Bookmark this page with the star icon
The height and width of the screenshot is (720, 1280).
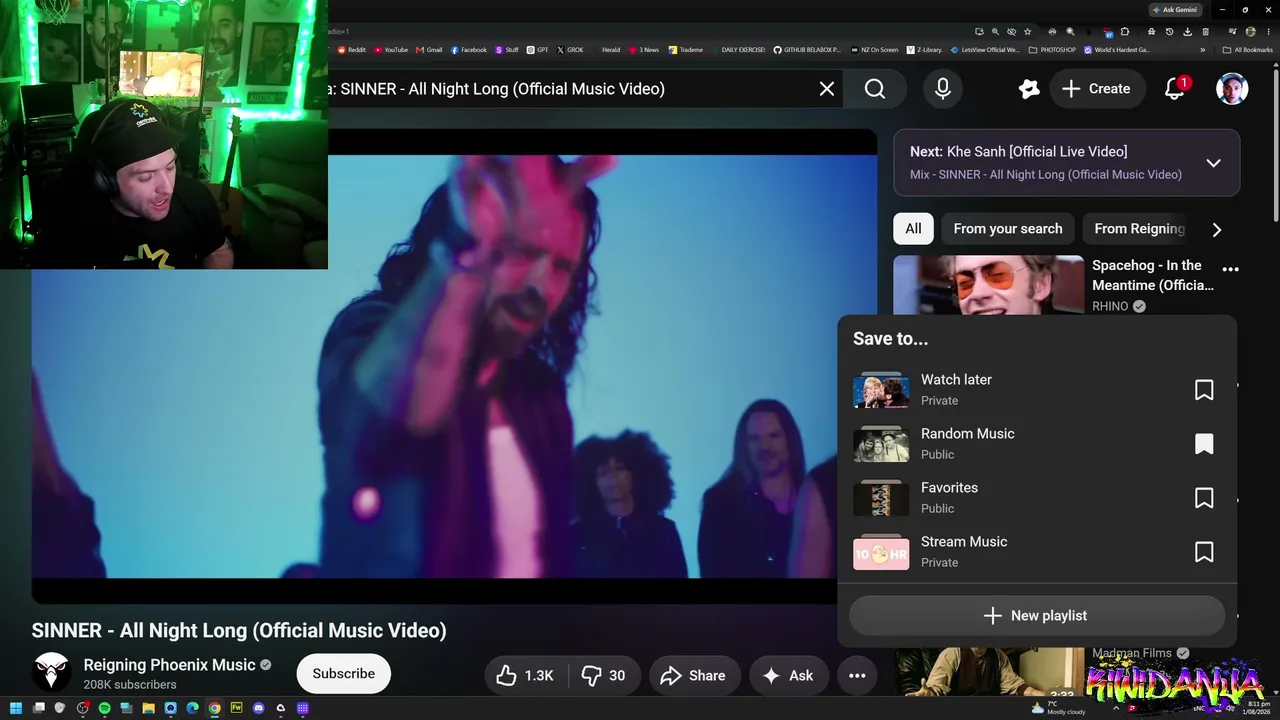pyautogui.click(x=1028, y=32)
